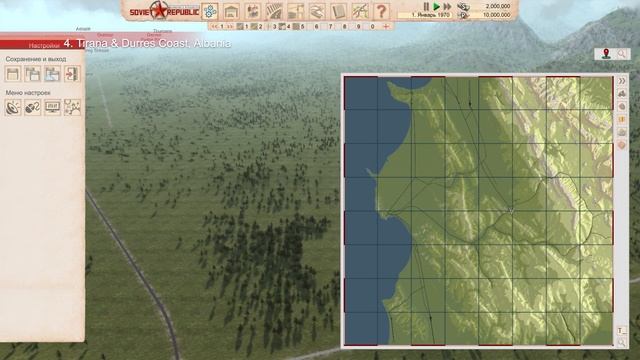Click the red plus in hotbar
The height and width of the screenshot is (360, 640).
pos(386,27)
